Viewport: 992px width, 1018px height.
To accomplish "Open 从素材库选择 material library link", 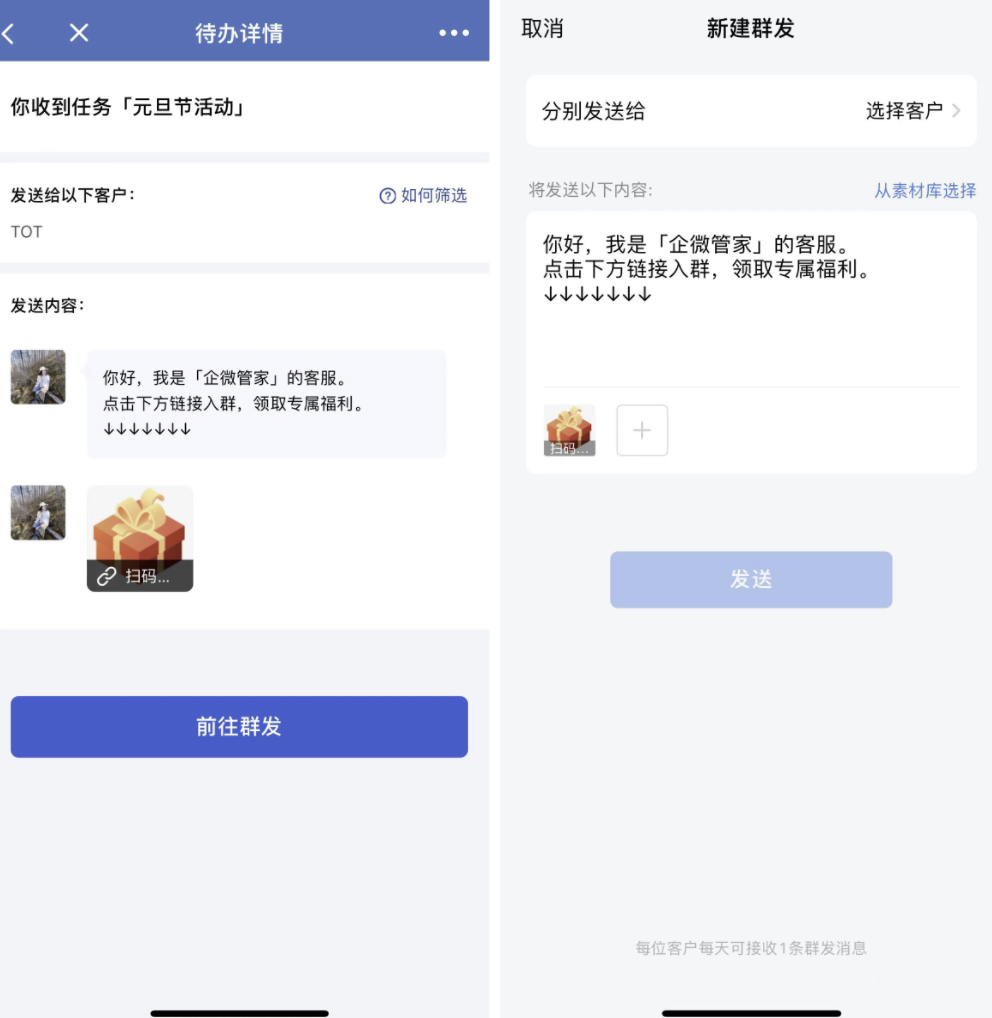I will [924, 190].
